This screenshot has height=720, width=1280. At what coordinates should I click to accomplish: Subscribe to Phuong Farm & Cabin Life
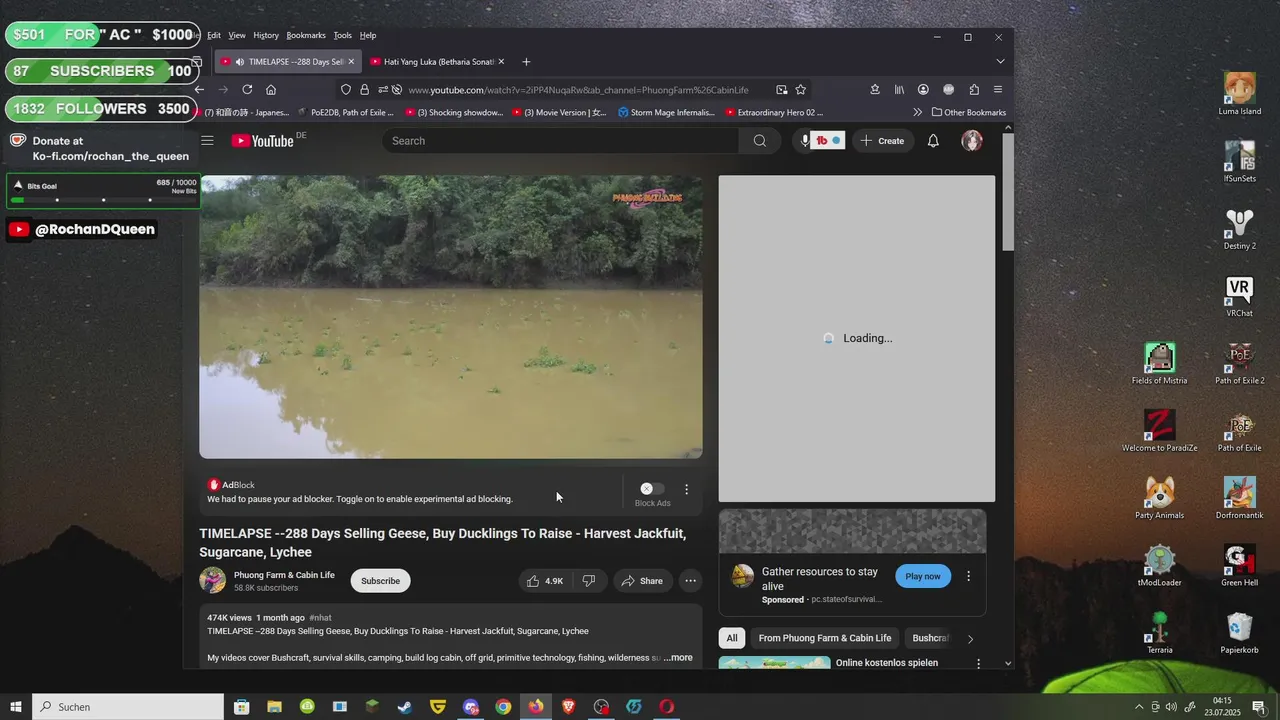pos(380,581)
